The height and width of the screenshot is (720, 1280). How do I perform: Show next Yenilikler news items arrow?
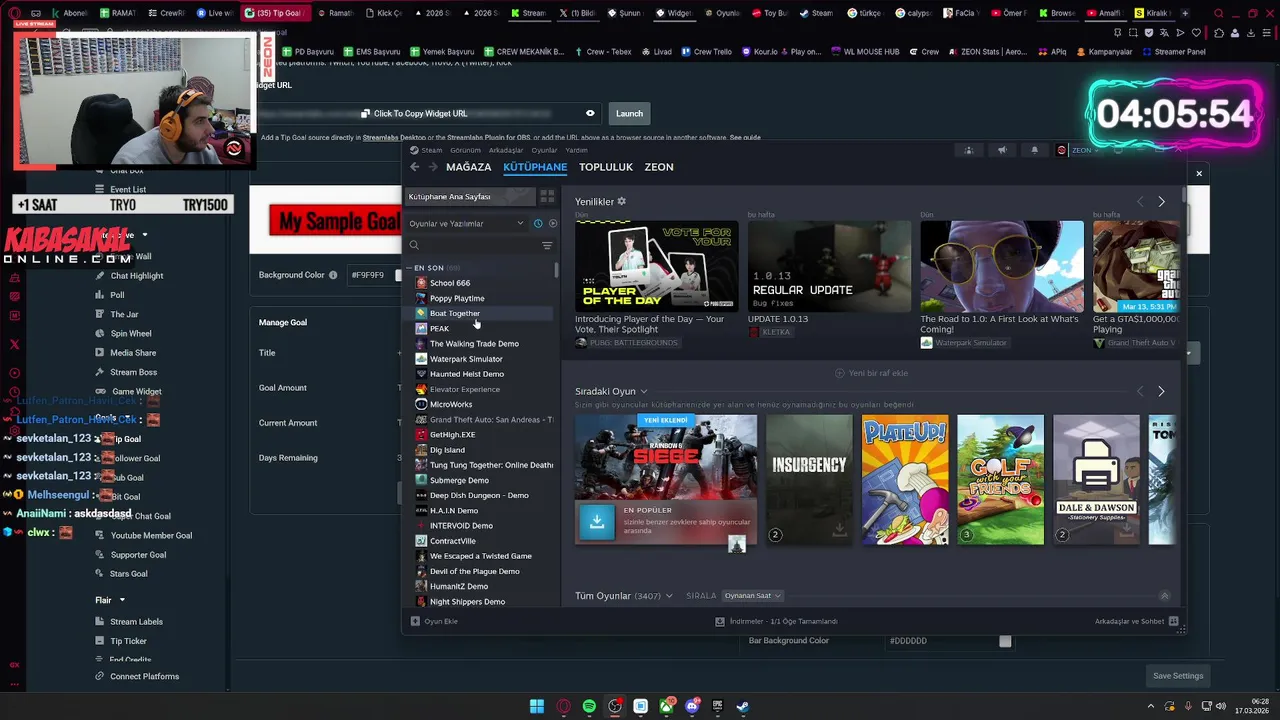pos(1161,202)
